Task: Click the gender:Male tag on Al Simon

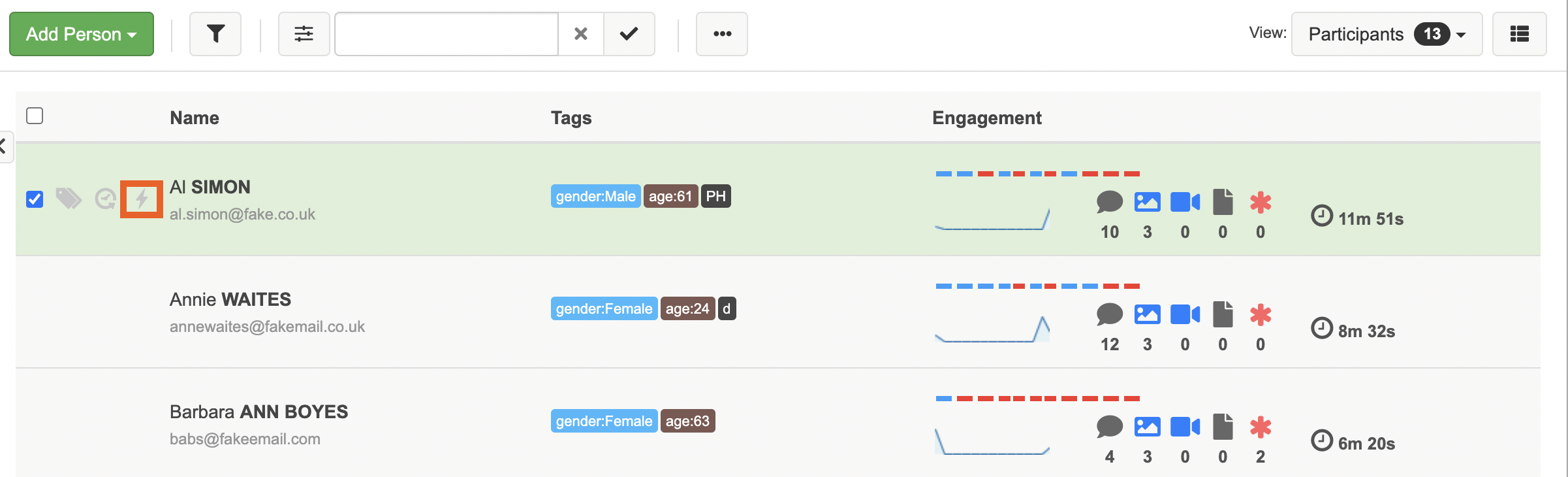Action: [x=595, y=196]
